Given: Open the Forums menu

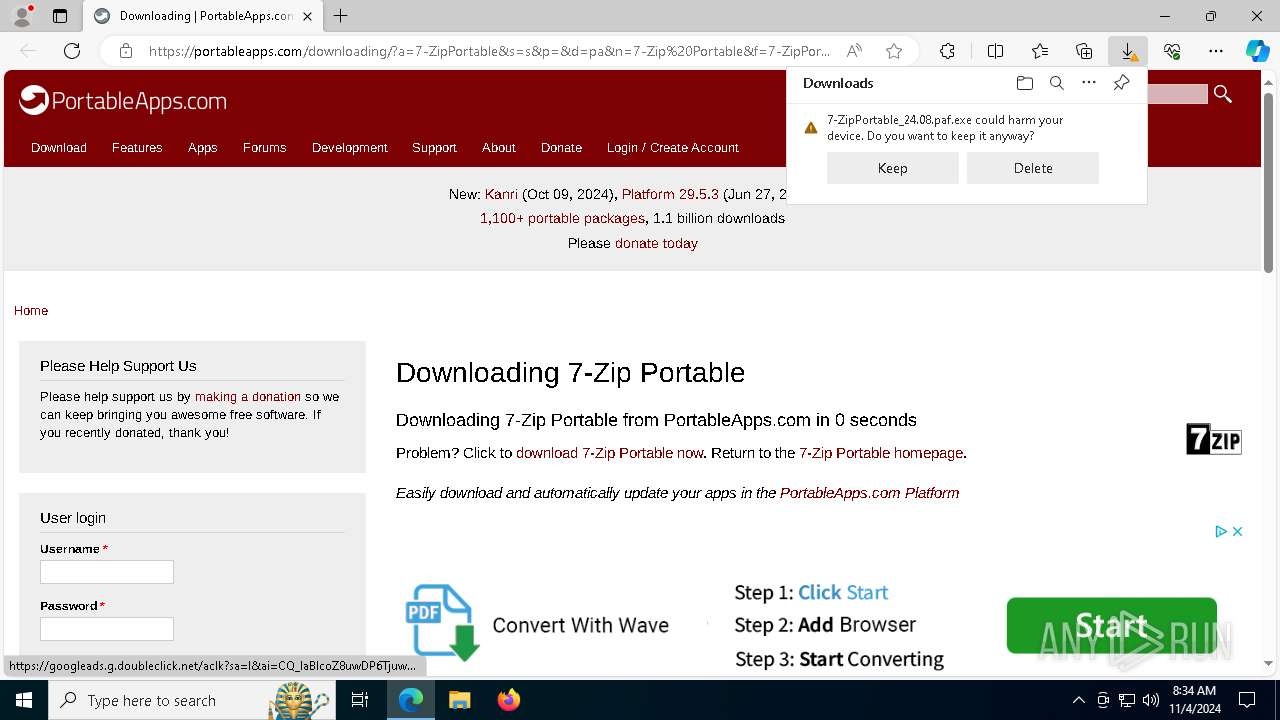Looking at the screenshot, I should point(264,147).
